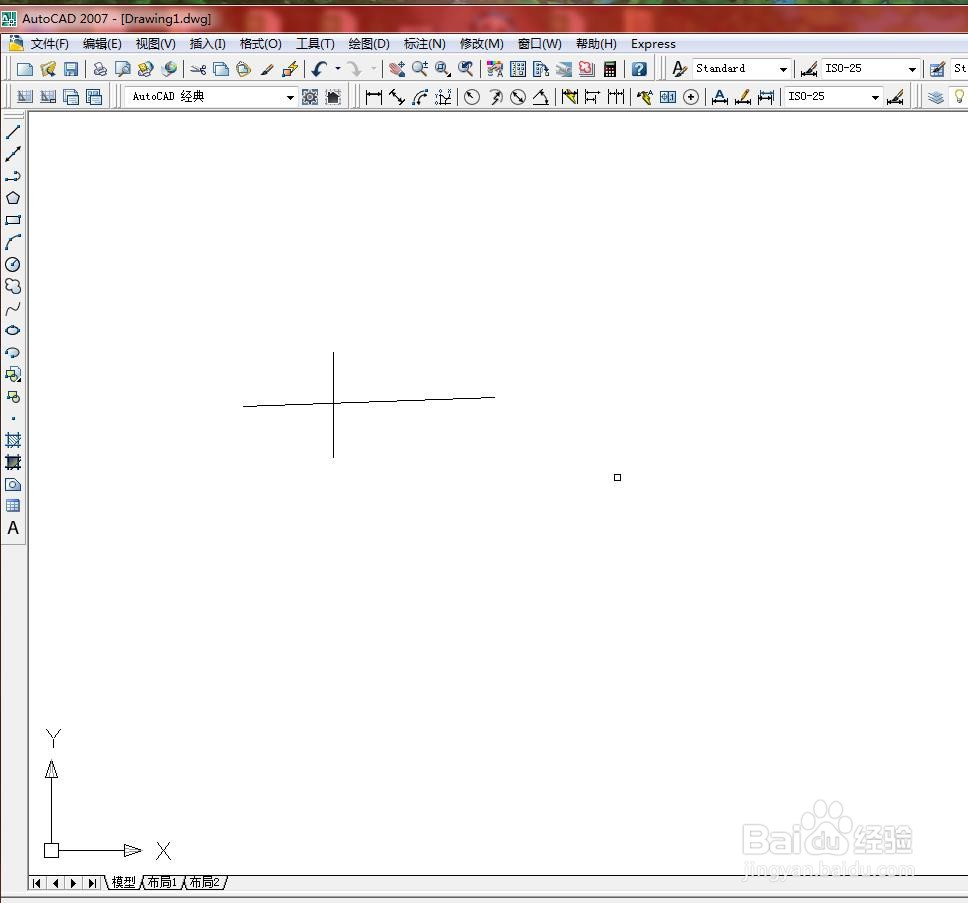Choose the Zoom Window tool
The height and width of the screenshot is (903, 968).
(443, 69)
